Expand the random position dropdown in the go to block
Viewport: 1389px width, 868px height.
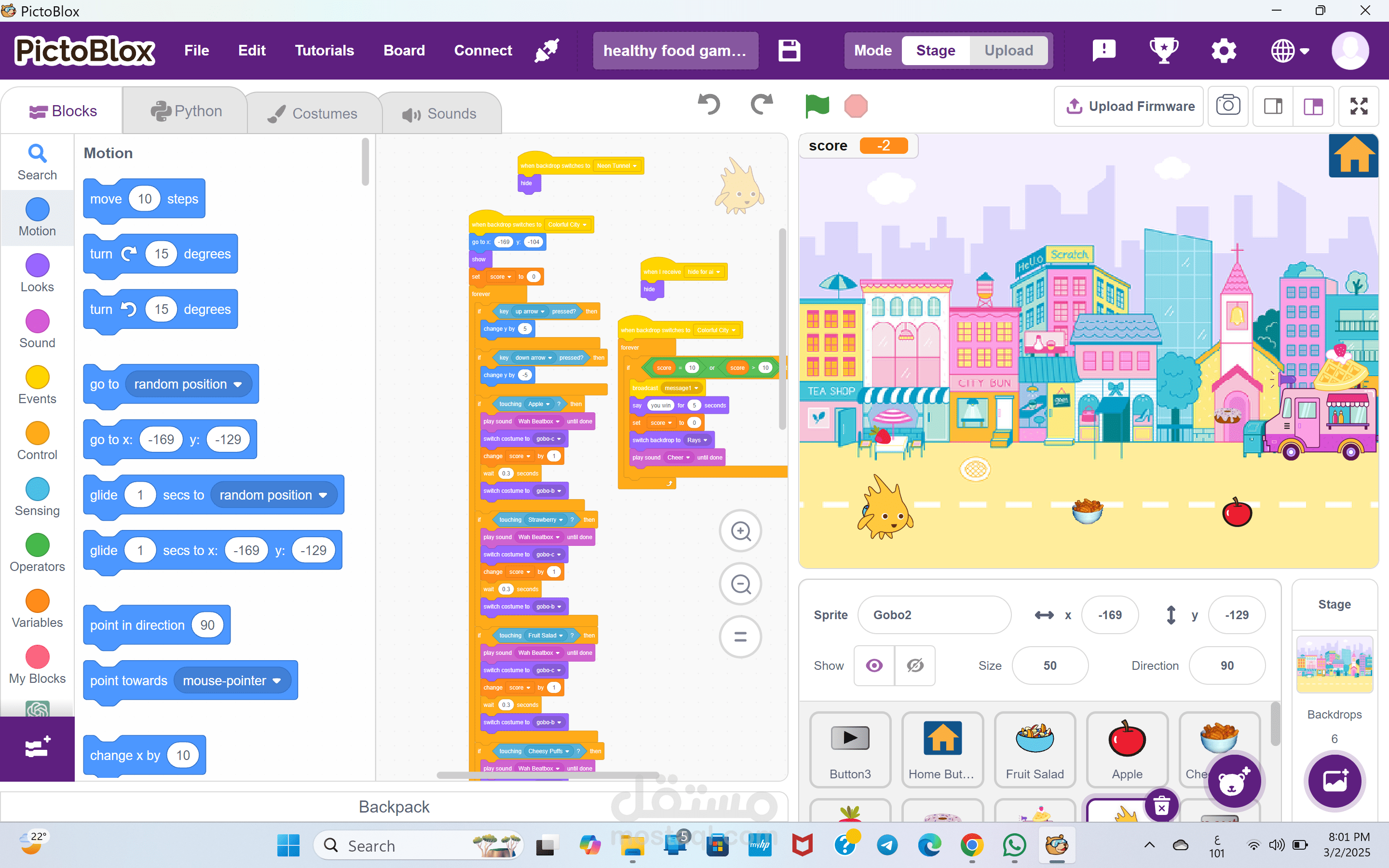tap(238, 385)
